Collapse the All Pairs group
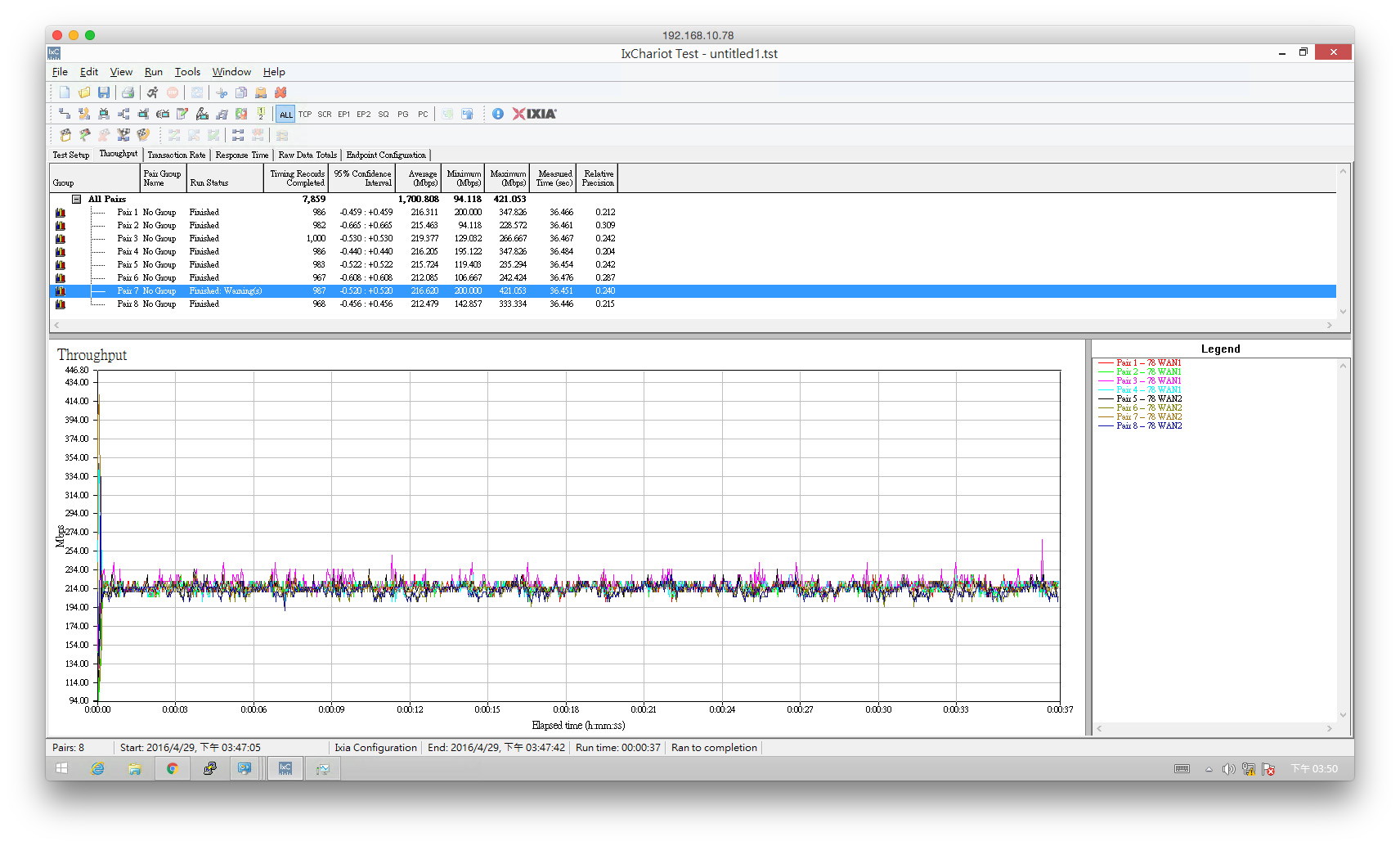This screenshot has width=1400, height=846. click(76, 199)
